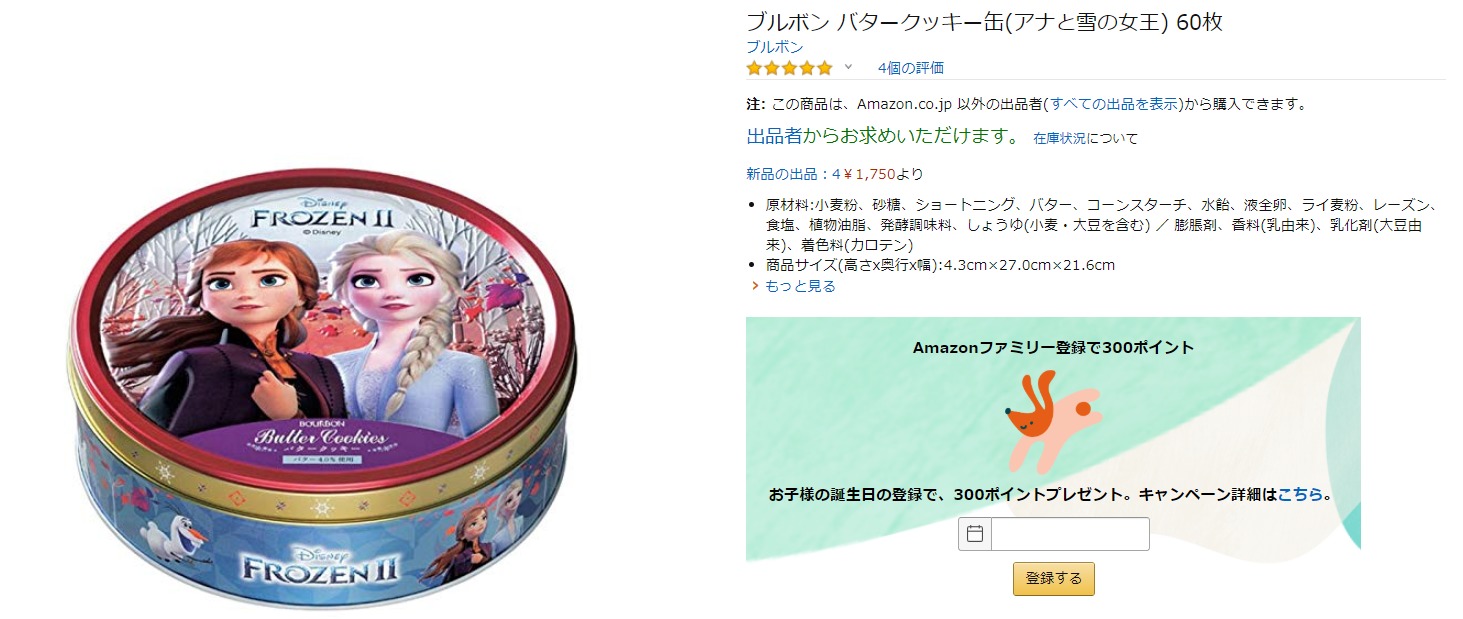Click the chevron arrow before もっと見る
Screen dimensions: 1463x619
(755, 286)
